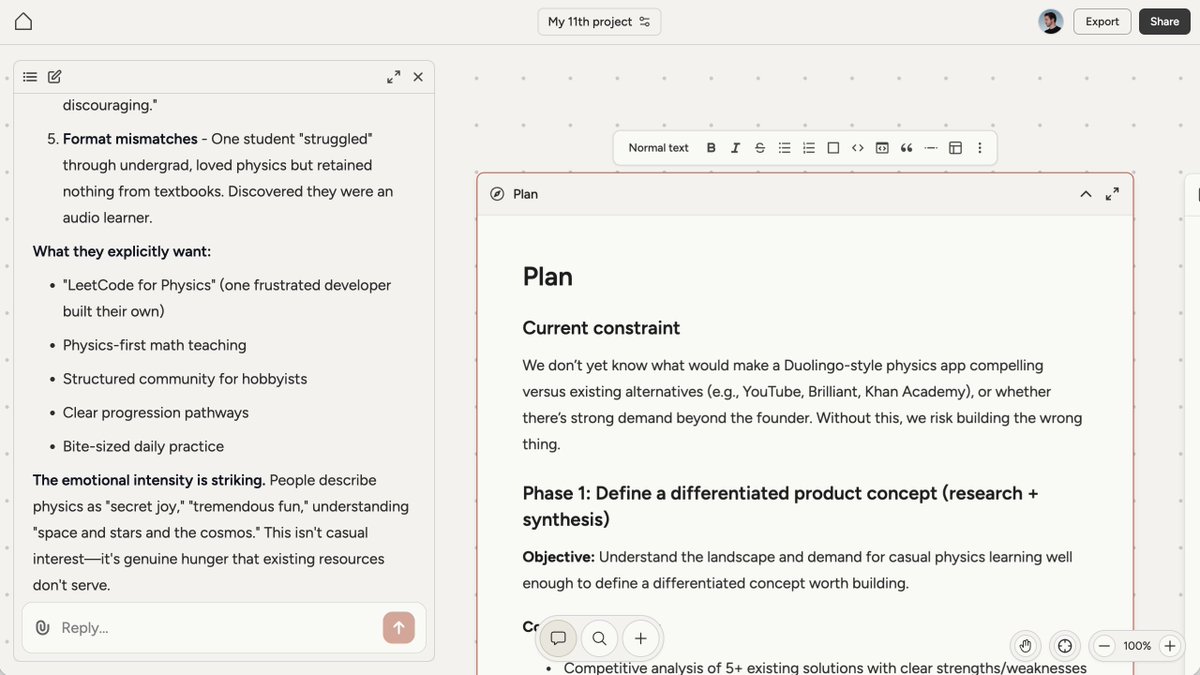Image resolution: width=1200 pixels, height=675 pixels.
Task: Go to the home screen icon
Action: tap(23, 21)
